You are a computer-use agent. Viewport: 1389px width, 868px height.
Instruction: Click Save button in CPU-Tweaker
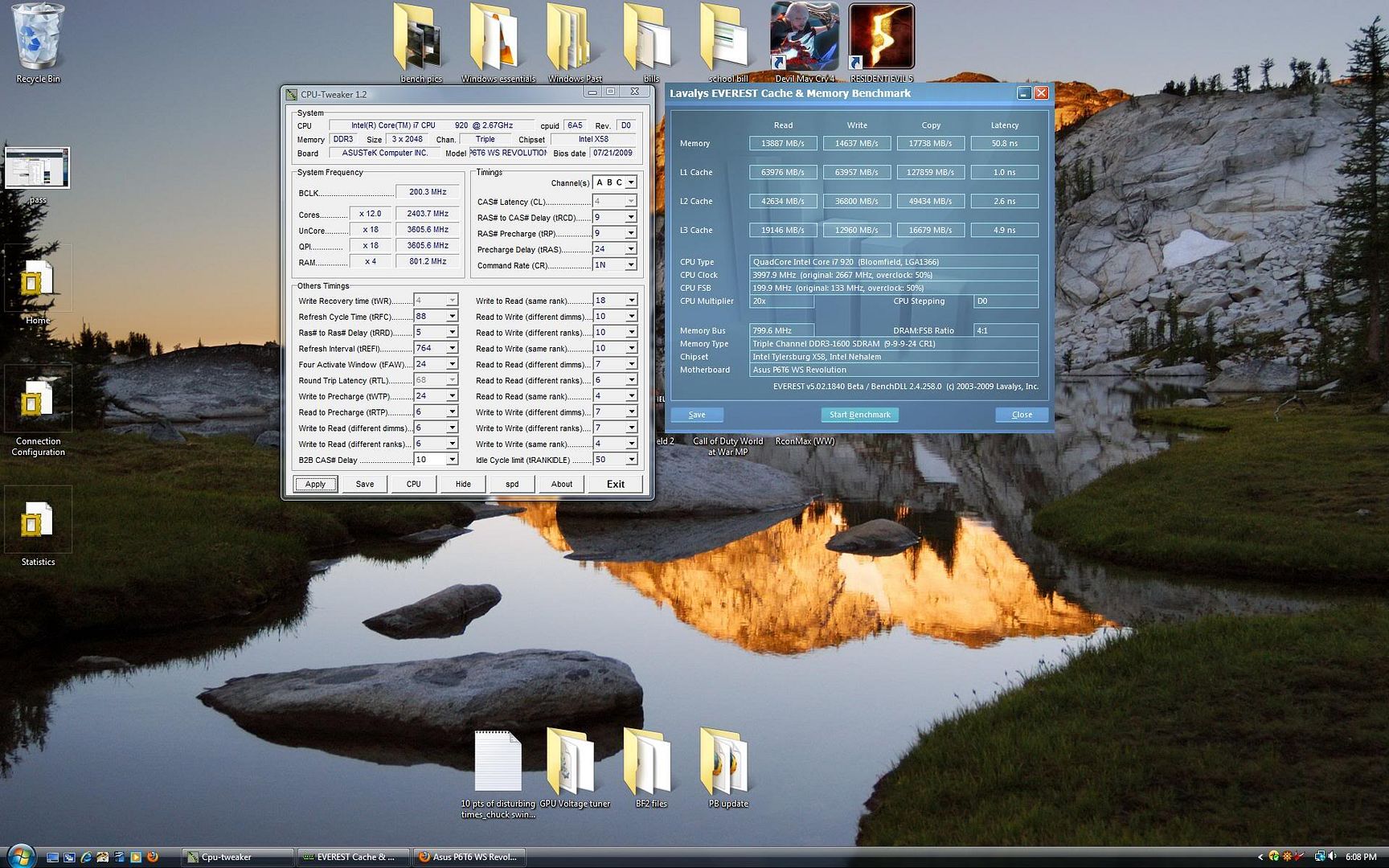tap(365, 484)
